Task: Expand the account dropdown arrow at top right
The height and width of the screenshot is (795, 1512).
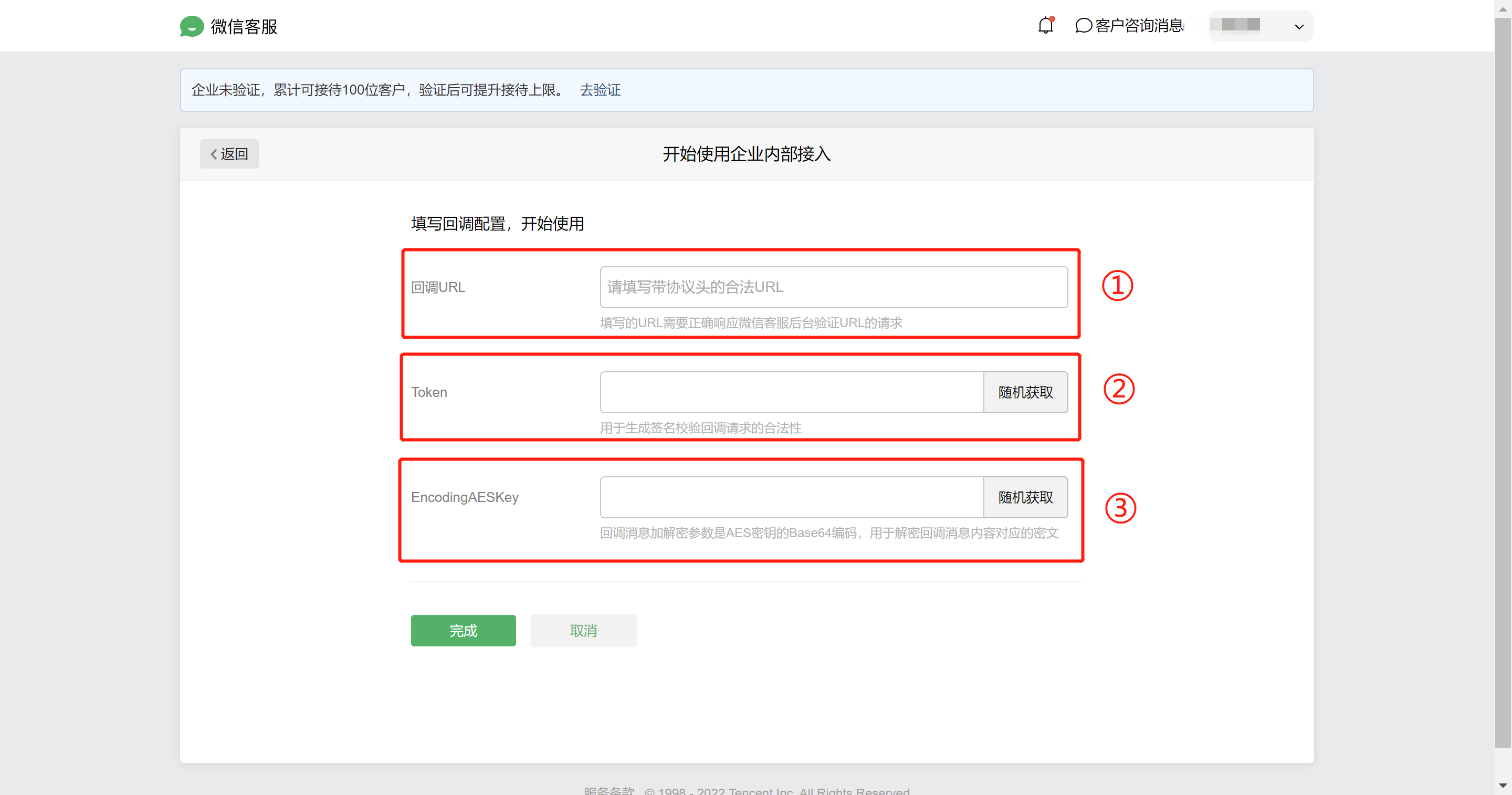Action: [1299, 26]
